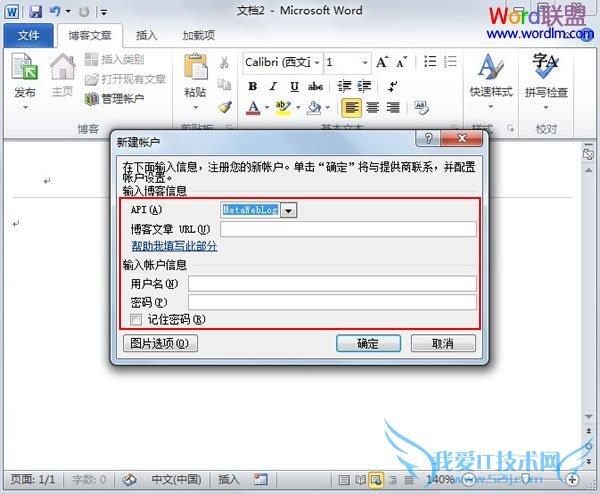
Task: Click the Save icon in quick access toolbar
Action: point(36,11)
